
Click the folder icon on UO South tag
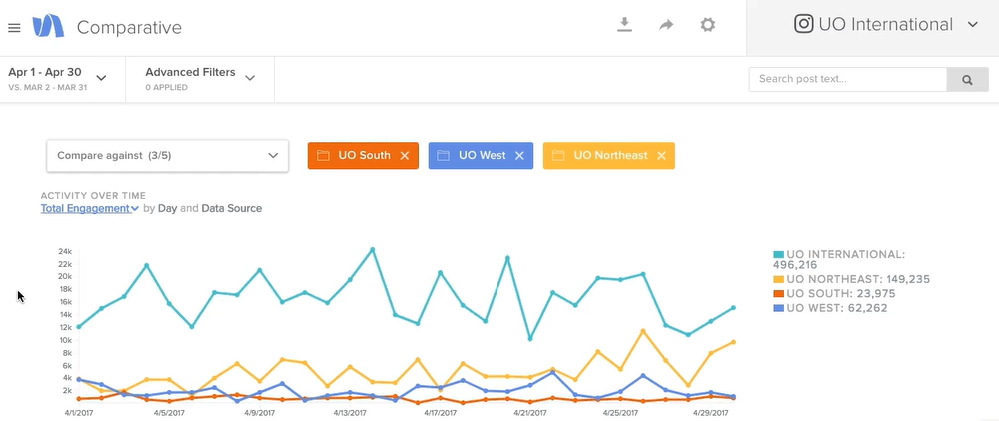[323, 156]
